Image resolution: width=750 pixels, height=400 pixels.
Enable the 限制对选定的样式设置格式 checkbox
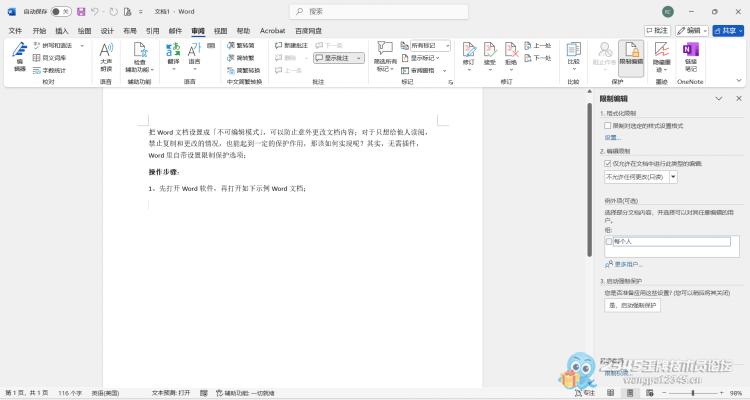[608, 126]
